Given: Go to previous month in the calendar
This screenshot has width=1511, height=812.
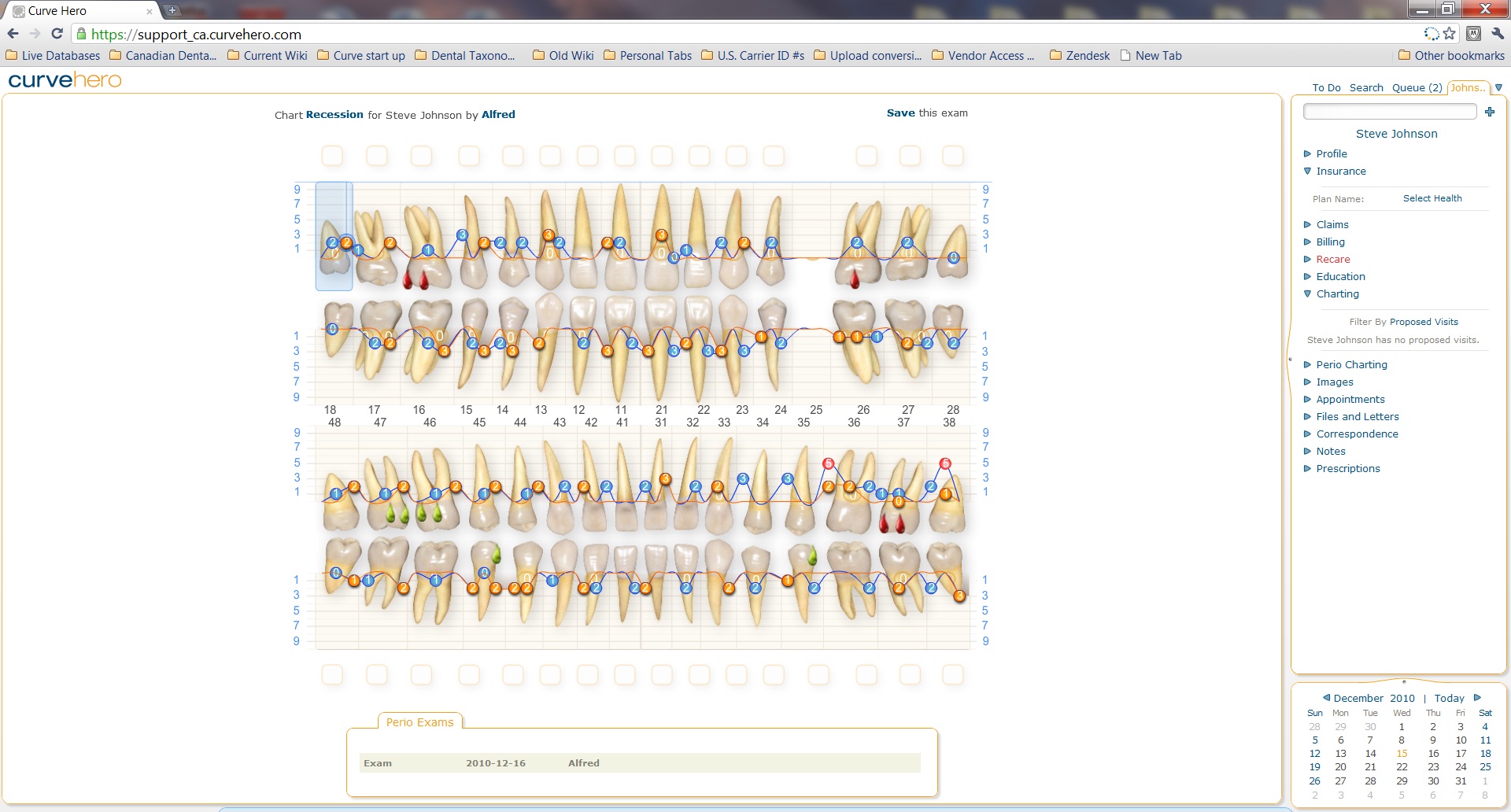Looking at the screenshot, I should click(x=1326, y=698).
